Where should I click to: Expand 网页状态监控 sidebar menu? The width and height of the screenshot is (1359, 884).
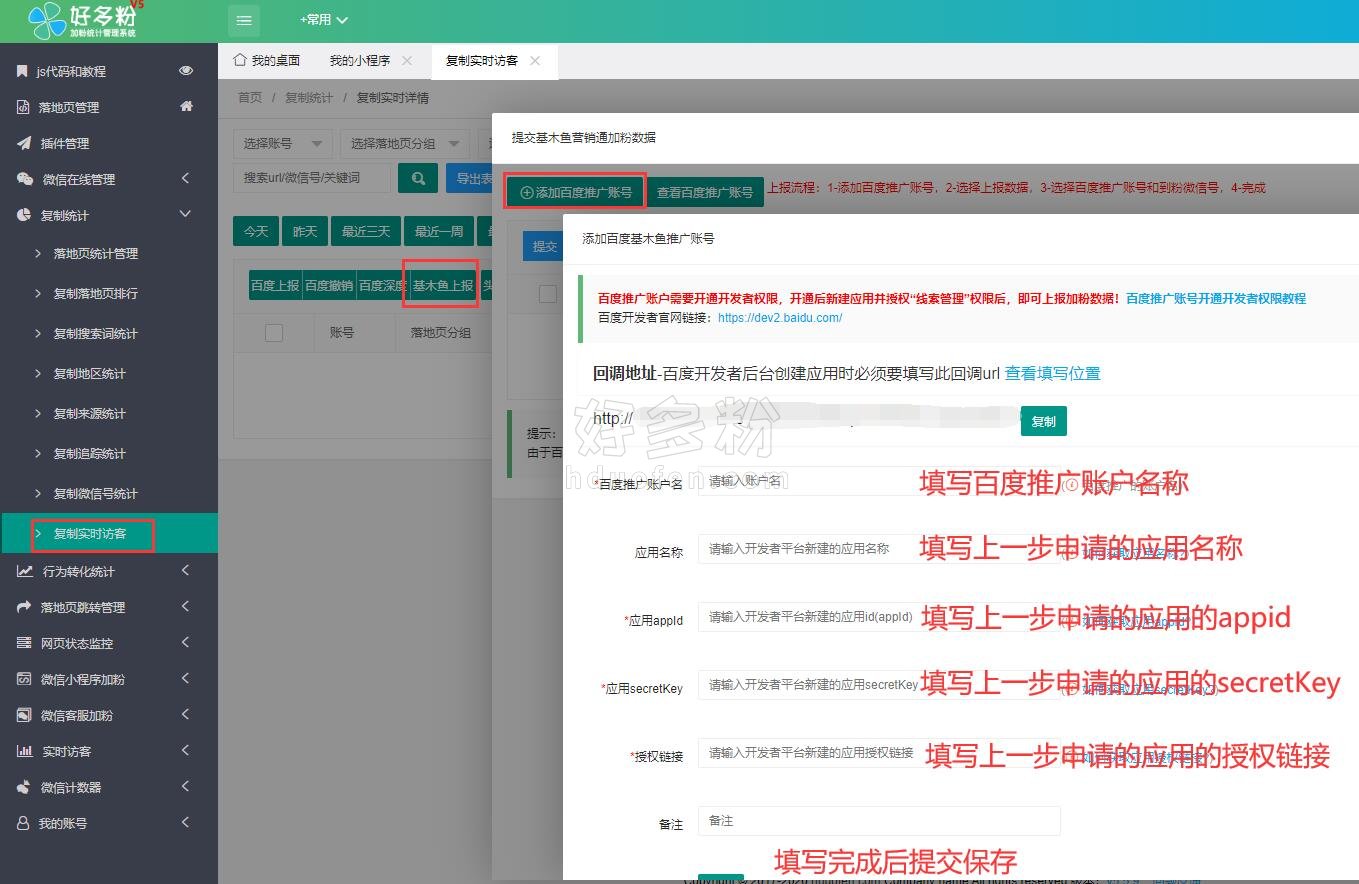click(x=109, y=643)
